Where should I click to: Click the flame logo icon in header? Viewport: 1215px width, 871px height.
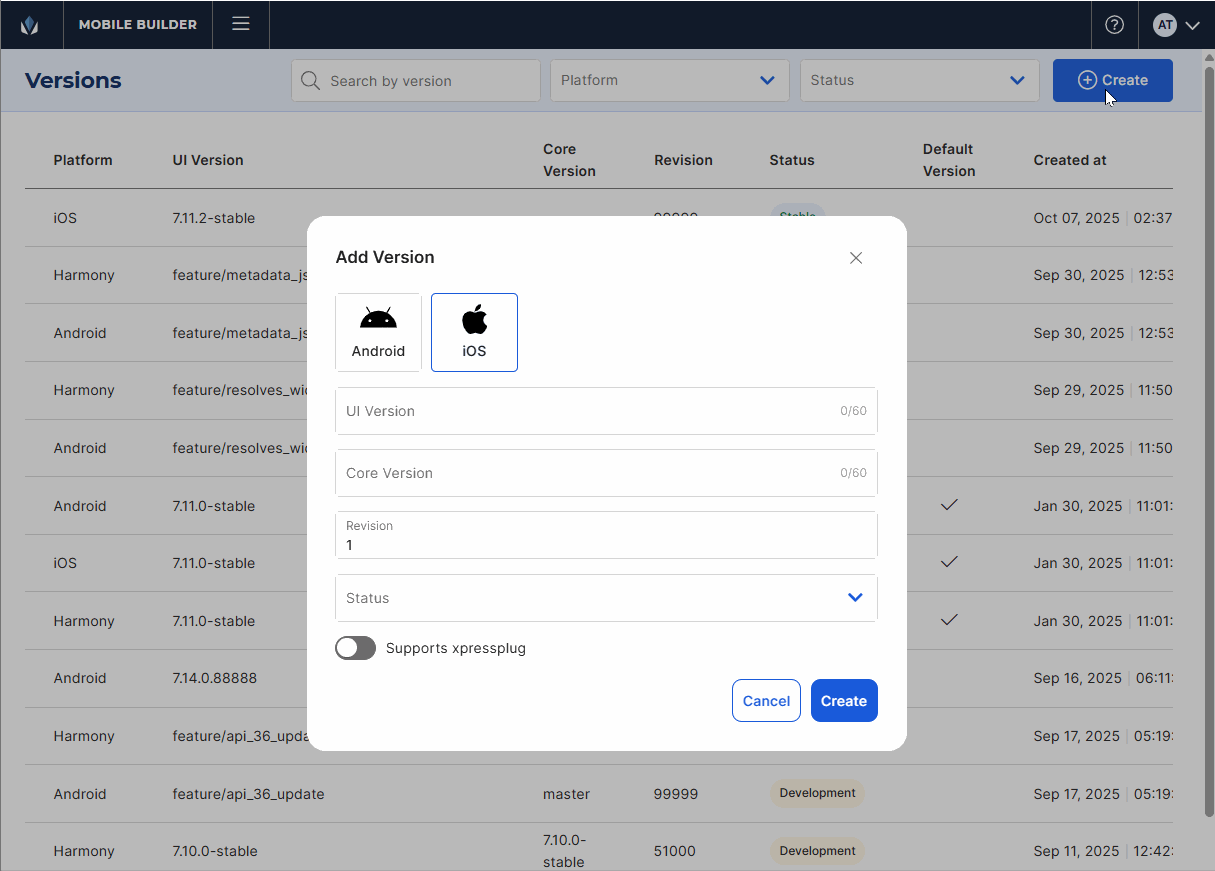(x=30, y=25)
